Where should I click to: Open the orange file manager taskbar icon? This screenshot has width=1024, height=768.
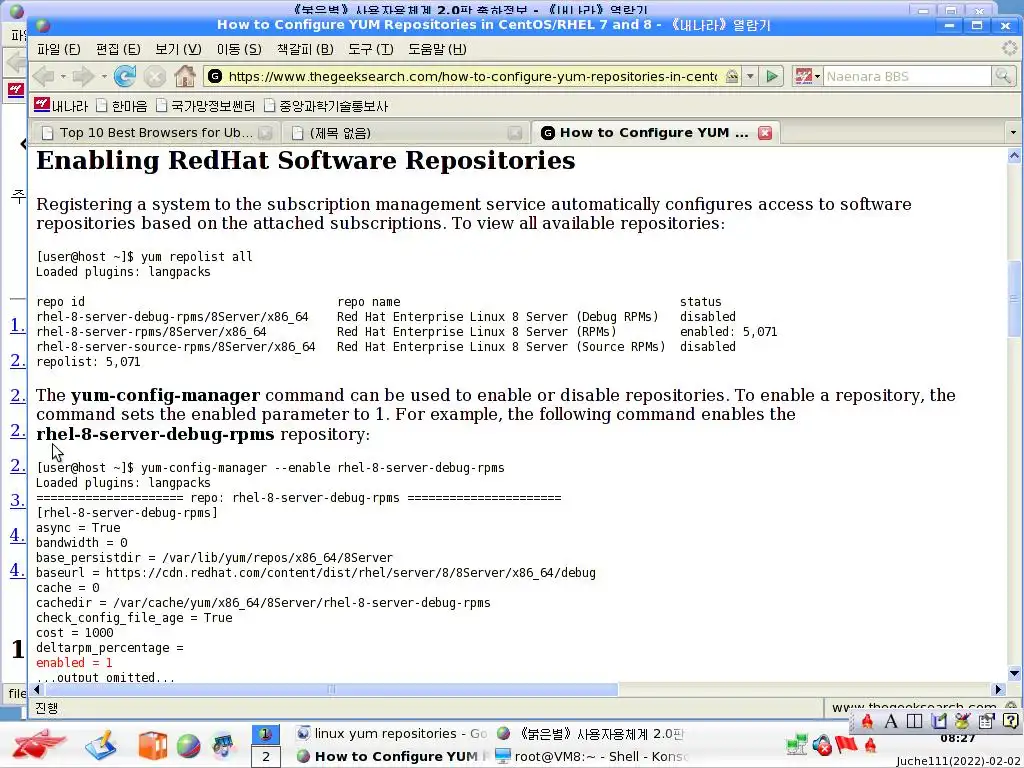pos(153,745)
